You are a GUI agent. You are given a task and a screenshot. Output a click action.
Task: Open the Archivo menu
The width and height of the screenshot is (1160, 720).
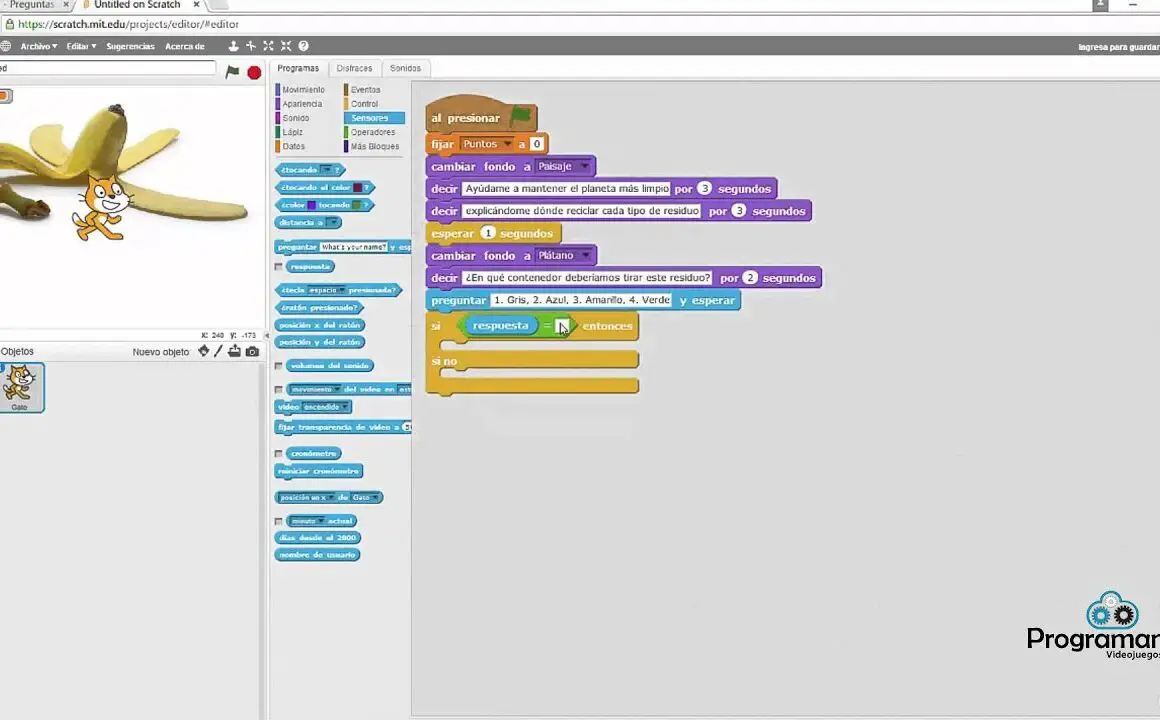coord(40,46)
